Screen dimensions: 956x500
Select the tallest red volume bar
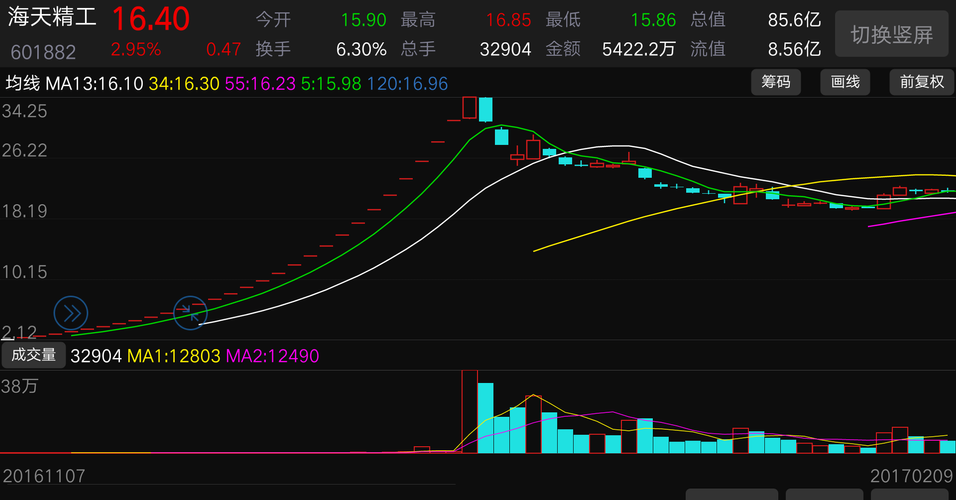[x=469, y=412]
